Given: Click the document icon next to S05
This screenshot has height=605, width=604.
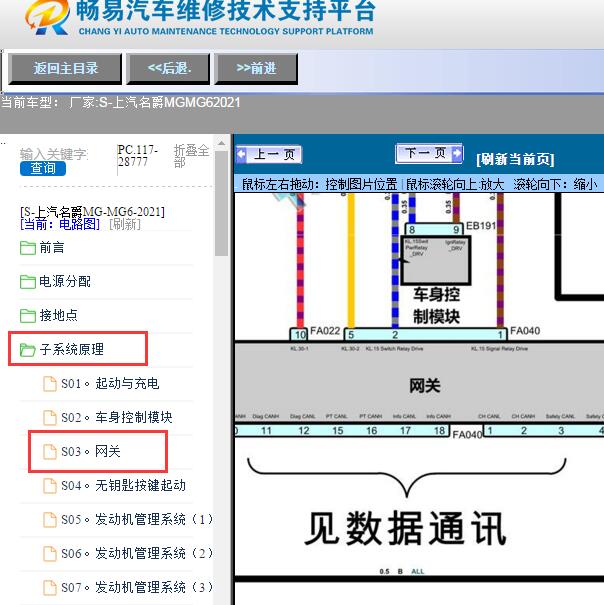Looking at the screenshot, I should coord(49,520).
